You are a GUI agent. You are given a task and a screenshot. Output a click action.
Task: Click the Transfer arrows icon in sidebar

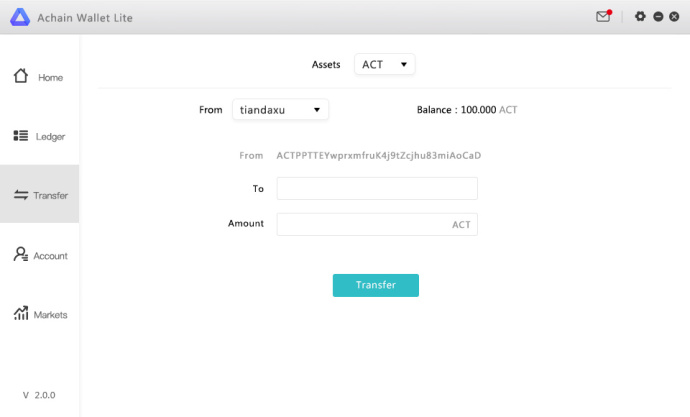21,195
